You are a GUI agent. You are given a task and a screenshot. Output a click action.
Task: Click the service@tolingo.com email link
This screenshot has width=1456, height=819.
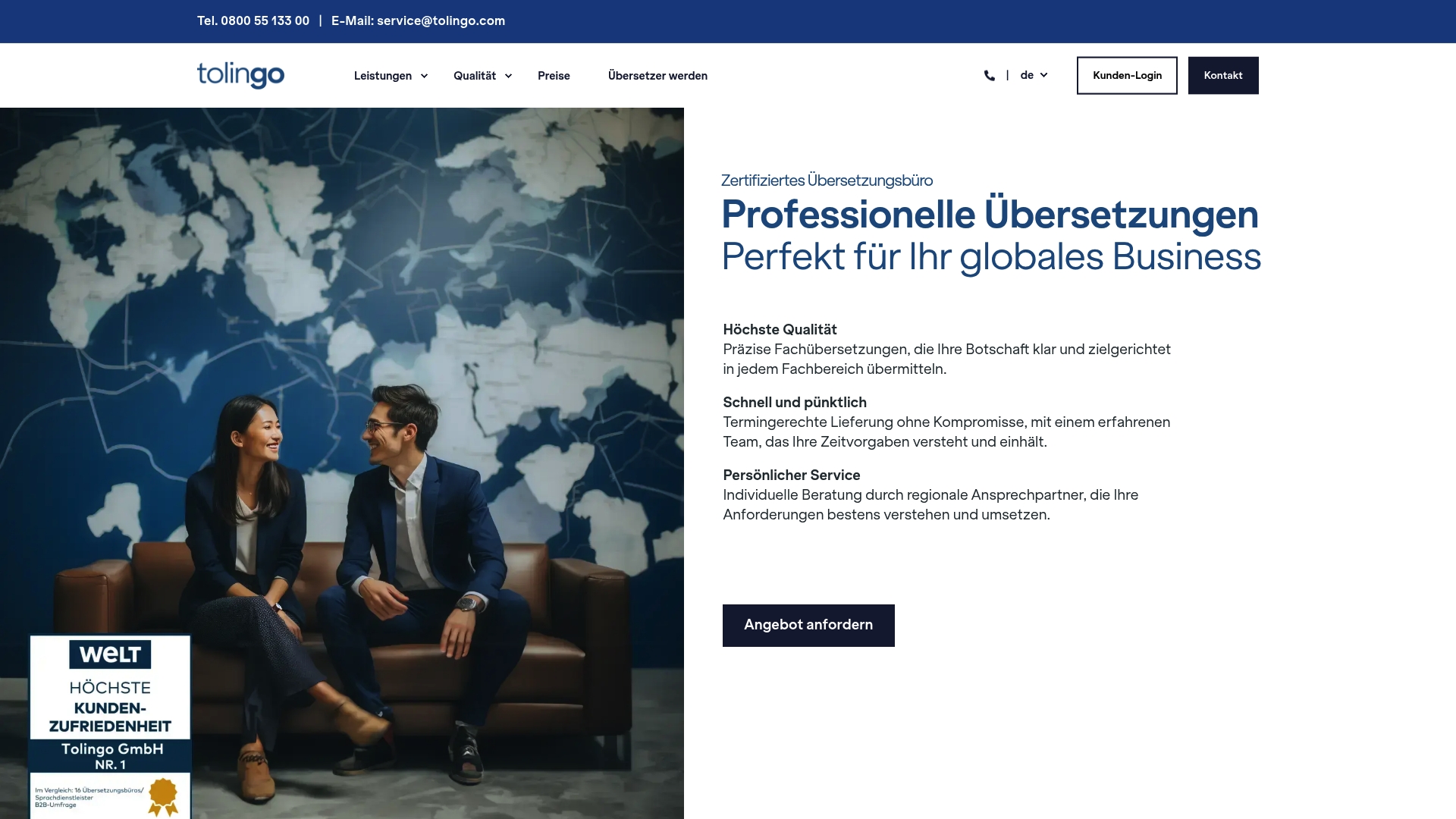(x=441, y=20)
